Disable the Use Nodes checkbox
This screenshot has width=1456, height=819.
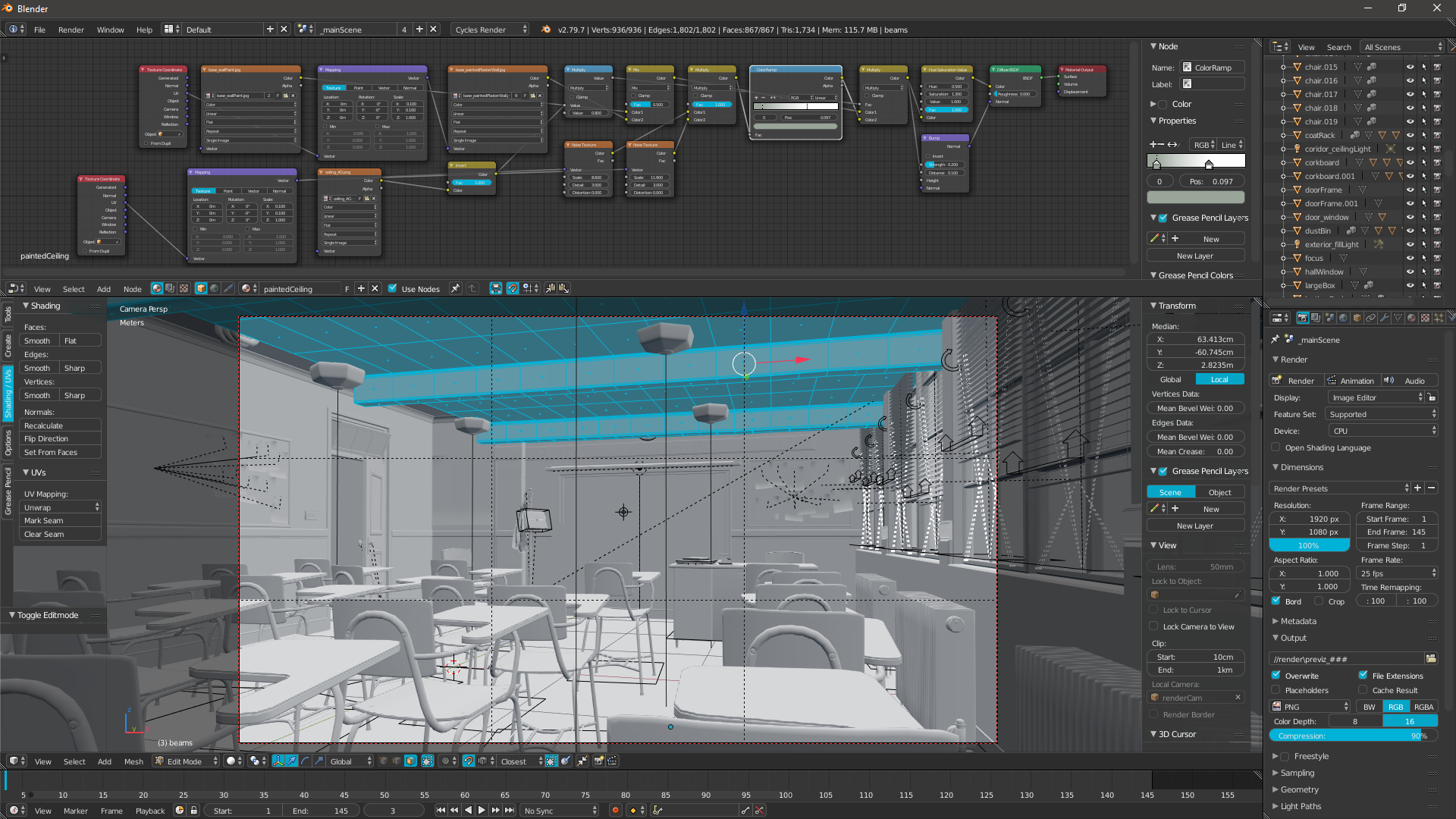[x=393, y=289]
